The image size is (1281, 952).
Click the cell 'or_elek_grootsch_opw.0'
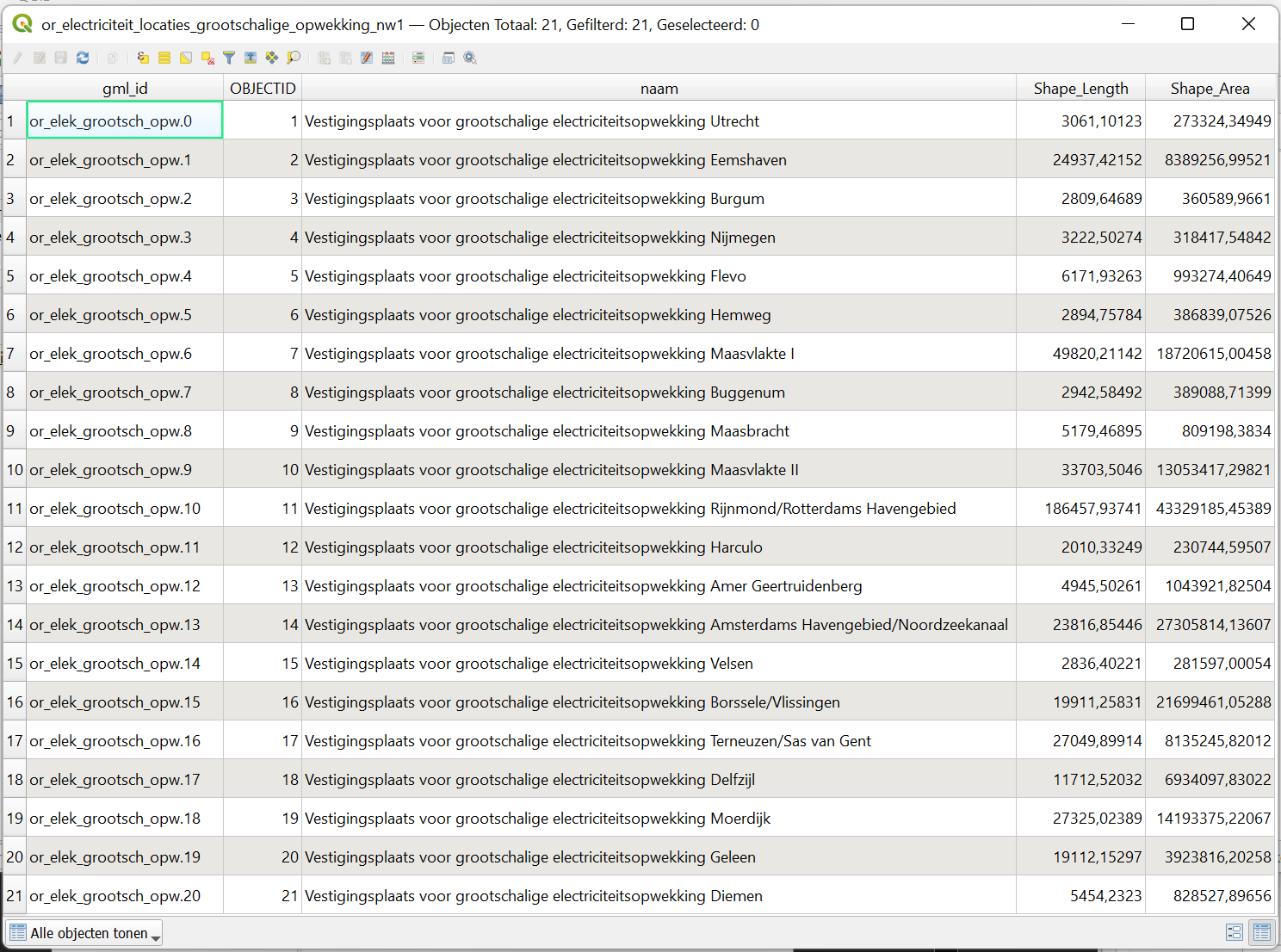[125, 121]
